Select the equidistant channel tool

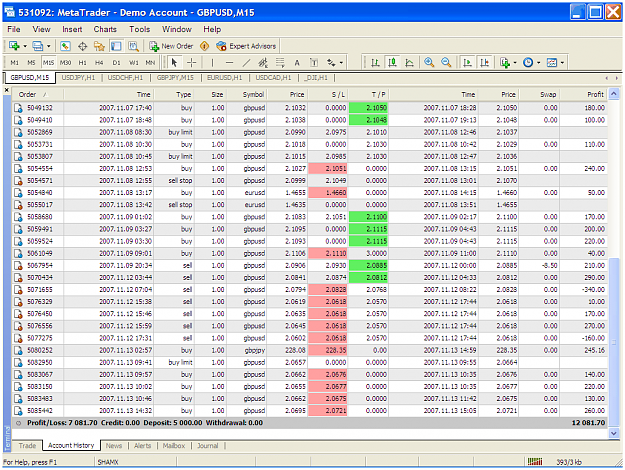pos(263,63)
